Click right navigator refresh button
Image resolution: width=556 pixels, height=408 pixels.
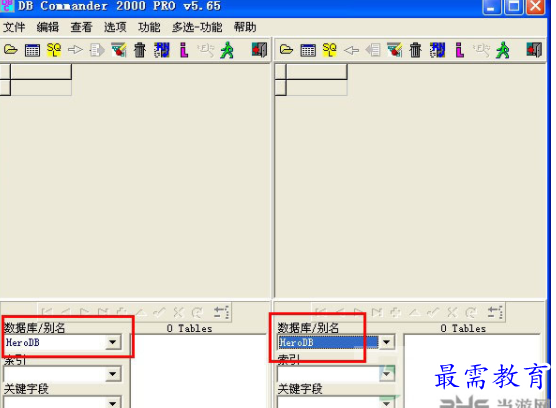click(471, 312)
